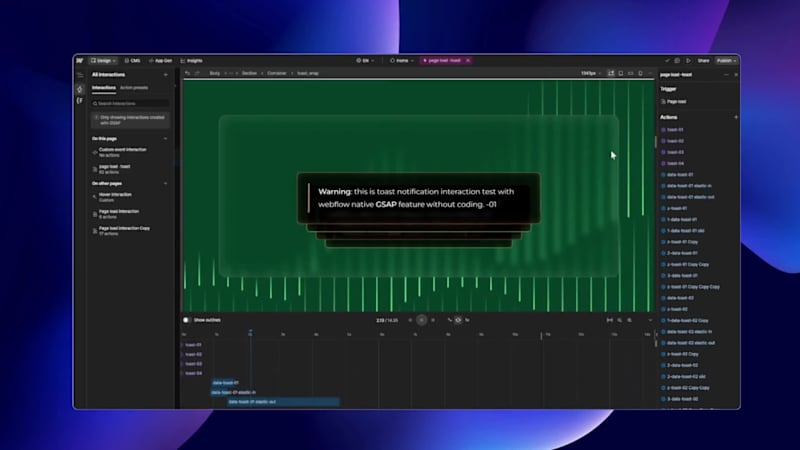Click the redo icon above canvas
Screen dimensions: 800x450
[x=197, y=73]
